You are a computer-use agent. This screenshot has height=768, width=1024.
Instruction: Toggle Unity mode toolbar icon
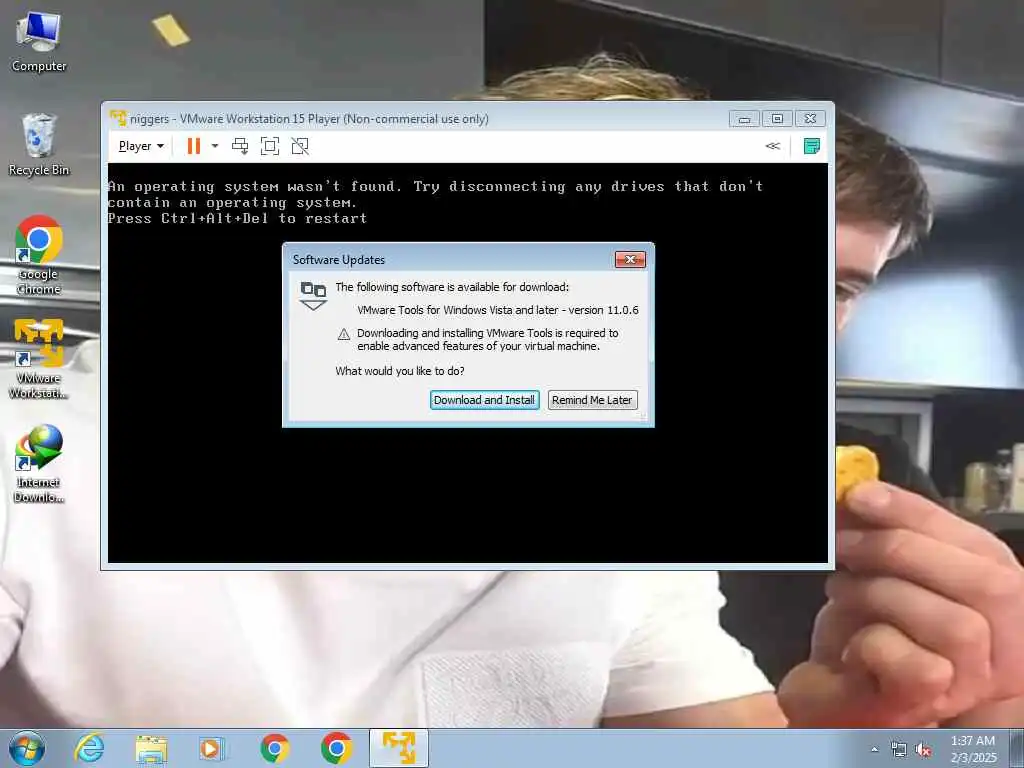coord(300,146)
